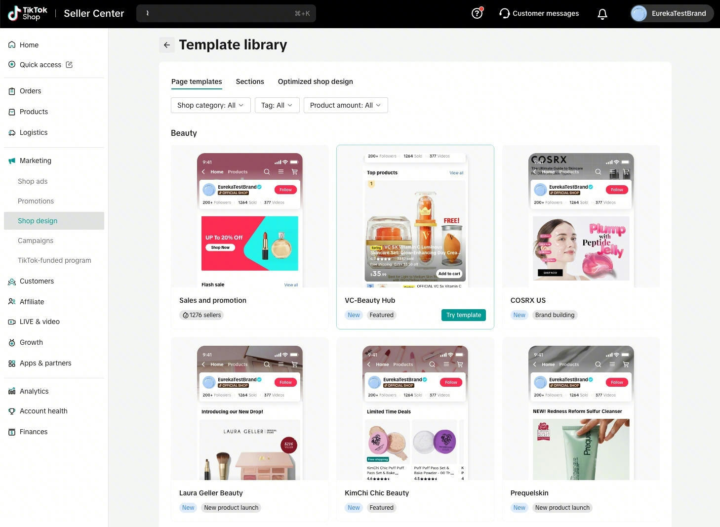
Task: Click the Home icon in sidebar
Action: [12, 45]
